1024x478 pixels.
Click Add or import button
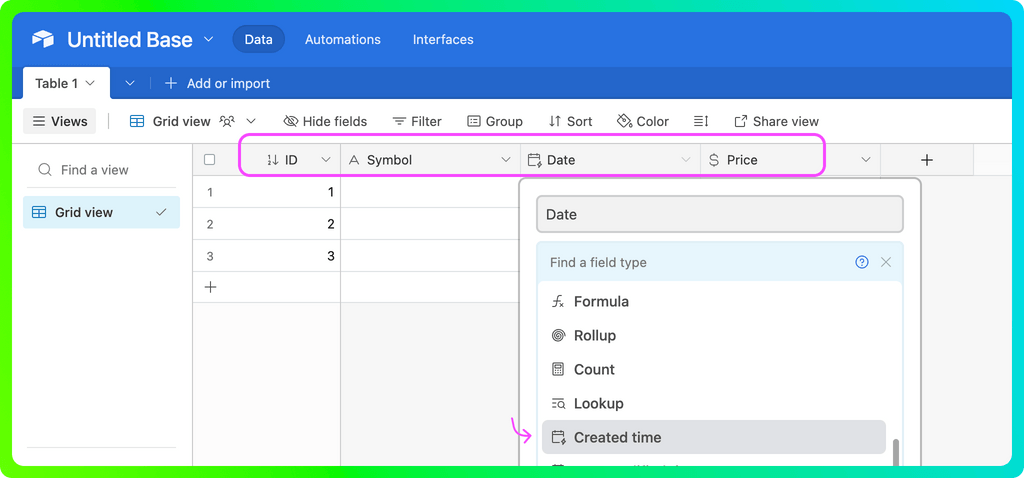coord(217,83)
